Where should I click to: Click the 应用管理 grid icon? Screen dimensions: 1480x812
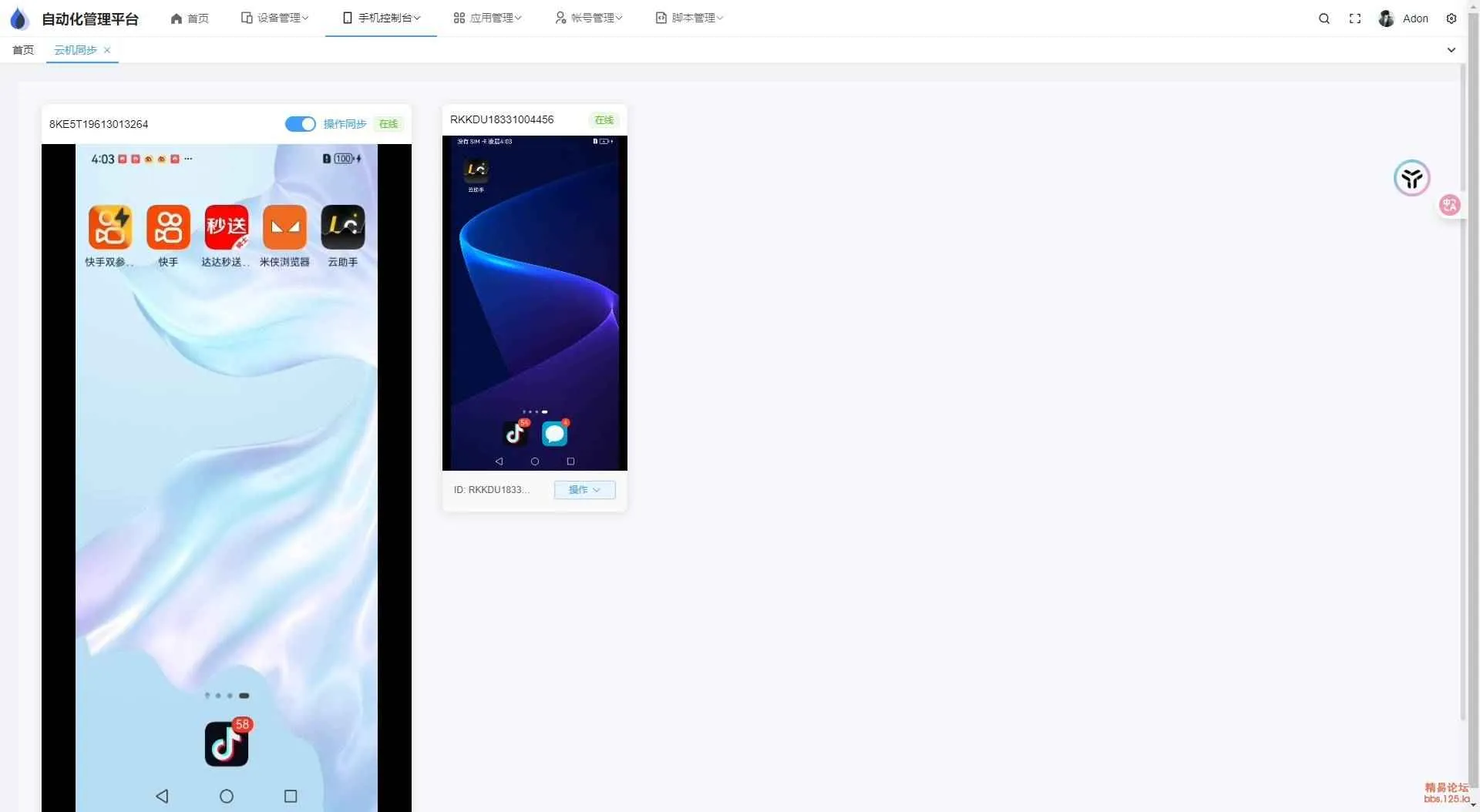tap(459, 17)
